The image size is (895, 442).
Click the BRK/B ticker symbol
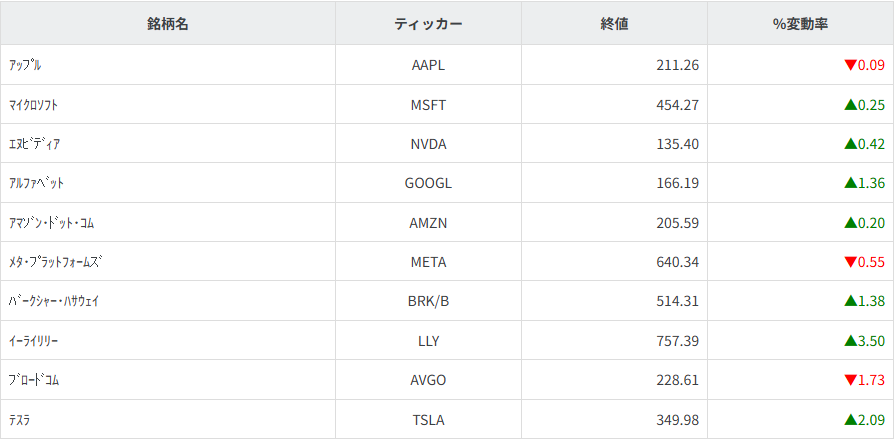tap(428, 302)
